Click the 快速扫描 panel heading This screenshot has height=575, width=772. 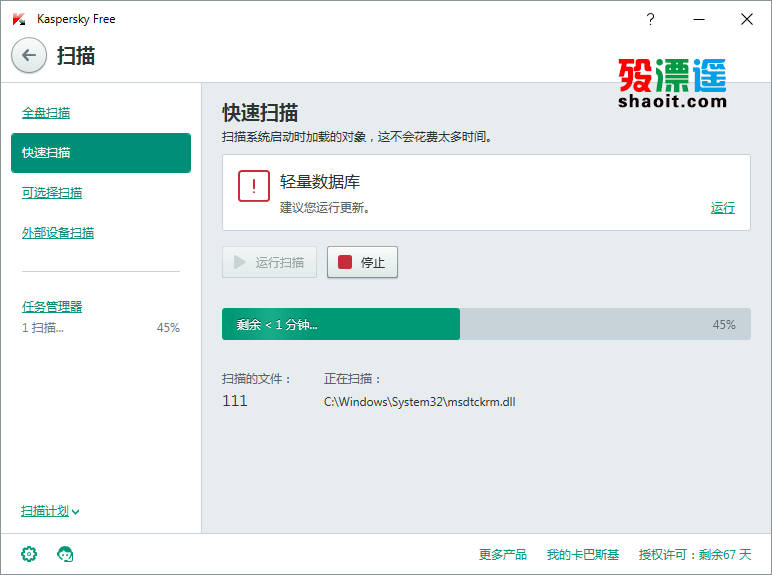260,113
